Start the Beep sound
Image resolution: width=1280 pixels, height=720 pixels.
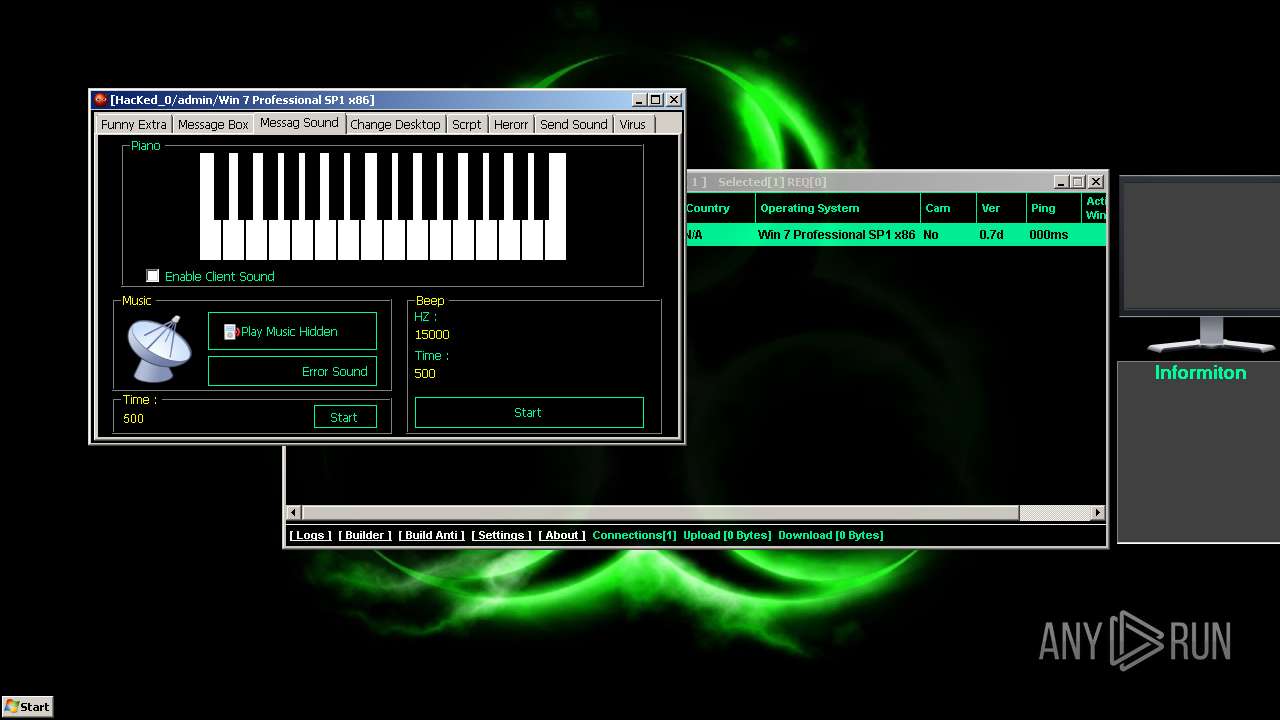click(x=529, y=412)
